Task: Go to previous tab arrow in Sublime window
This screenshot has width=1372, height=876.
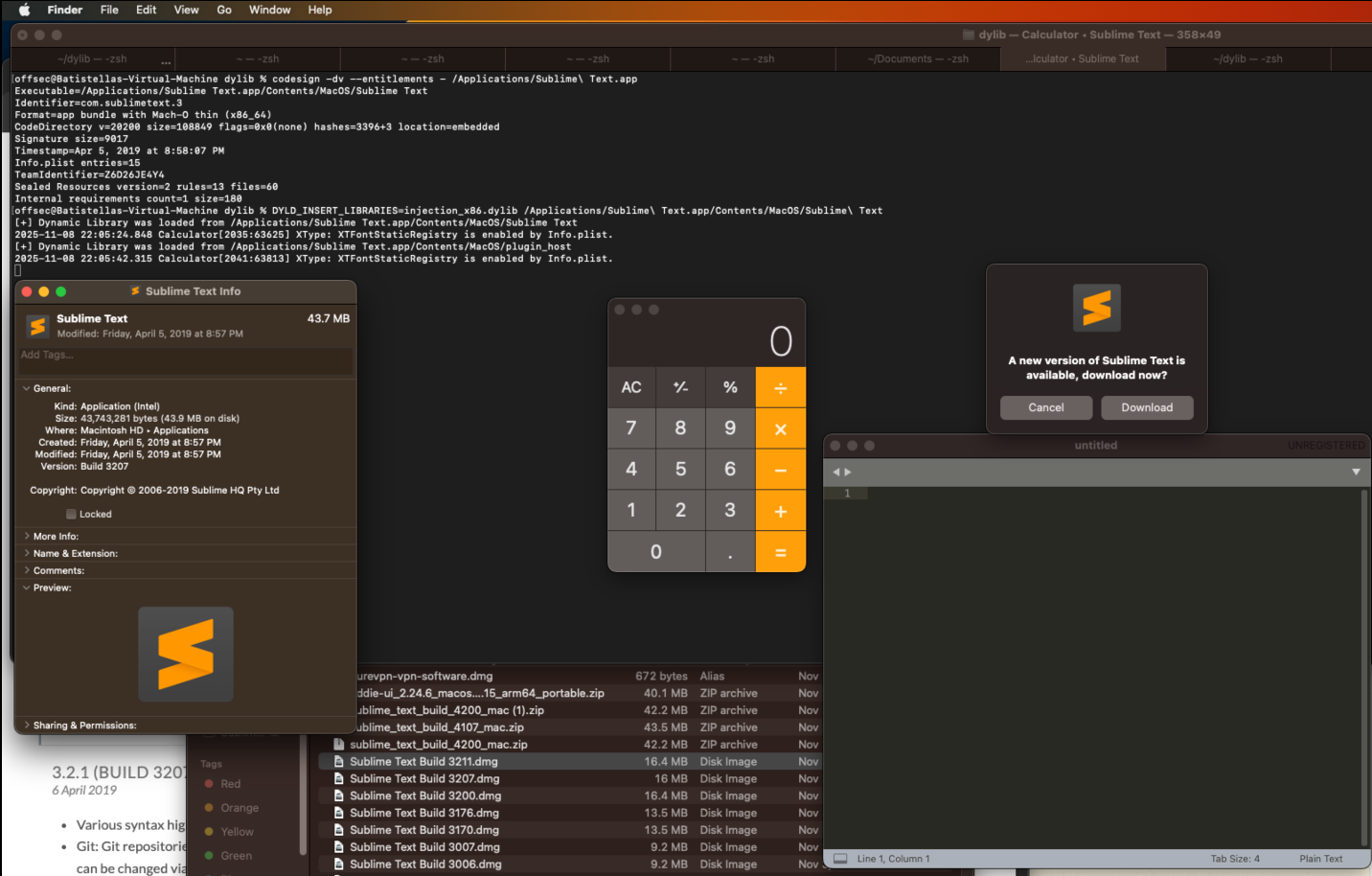Action: (836, 472)
